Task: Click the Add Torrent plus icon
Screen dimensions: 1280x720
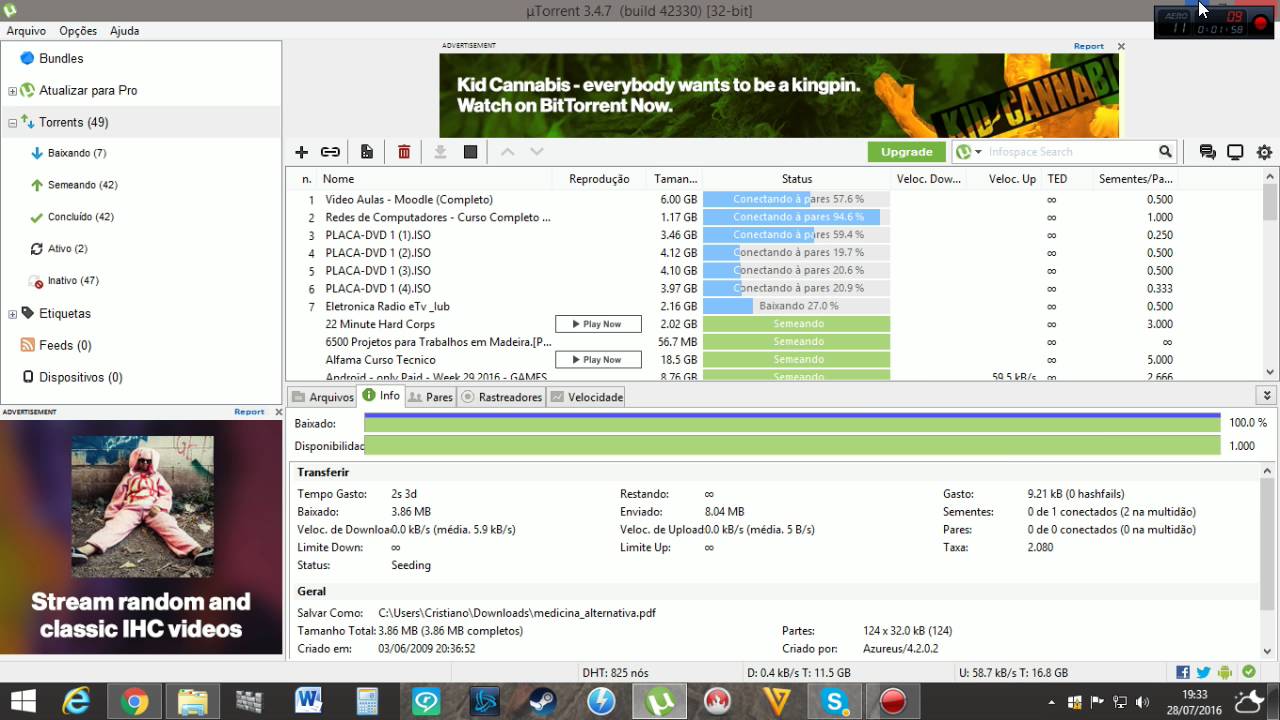Action: click(x=301, y=152)
